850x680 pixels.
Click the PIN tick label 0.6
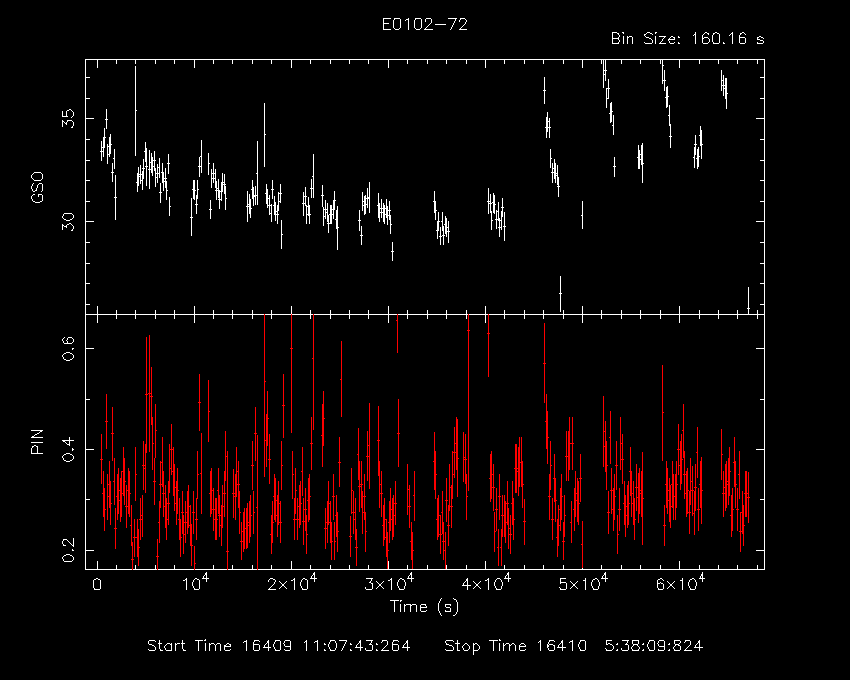coord(68,348)
